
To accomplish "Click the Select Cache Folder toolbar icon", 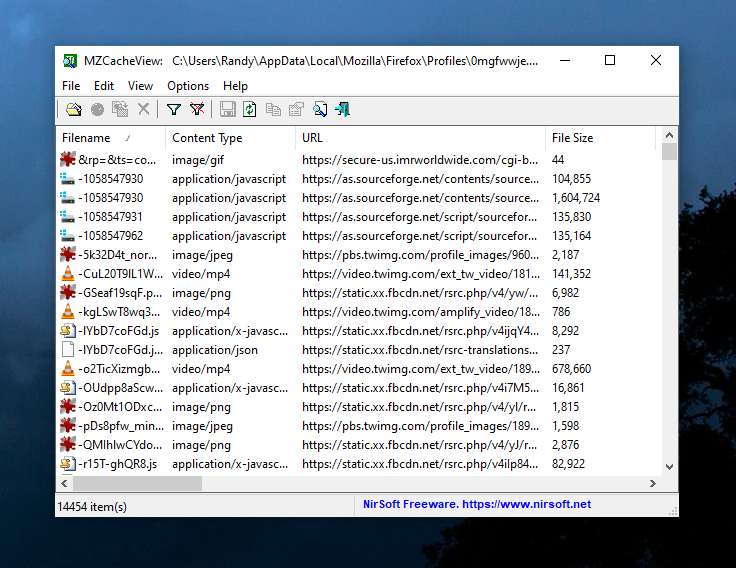I will [74, 110].
